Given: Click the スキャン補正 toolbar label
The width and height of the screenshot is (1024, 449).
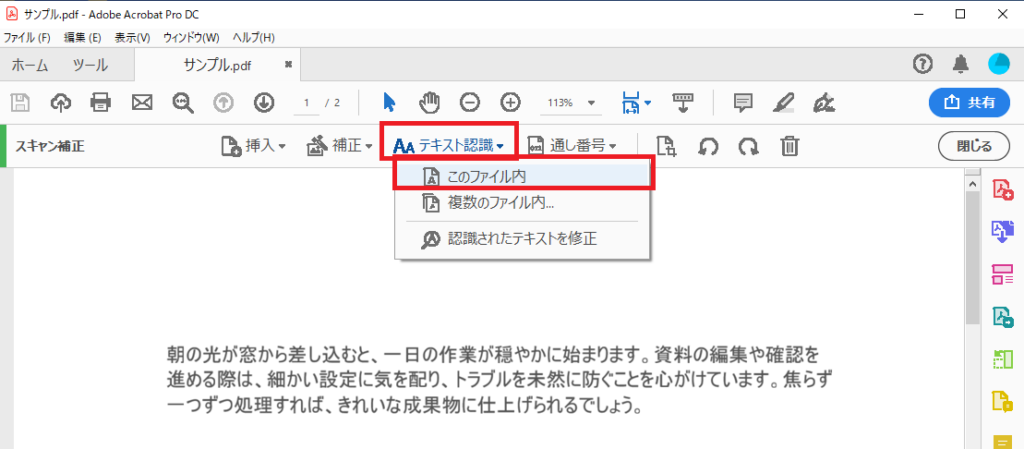Looking at the screenshot, I should 50,146.
